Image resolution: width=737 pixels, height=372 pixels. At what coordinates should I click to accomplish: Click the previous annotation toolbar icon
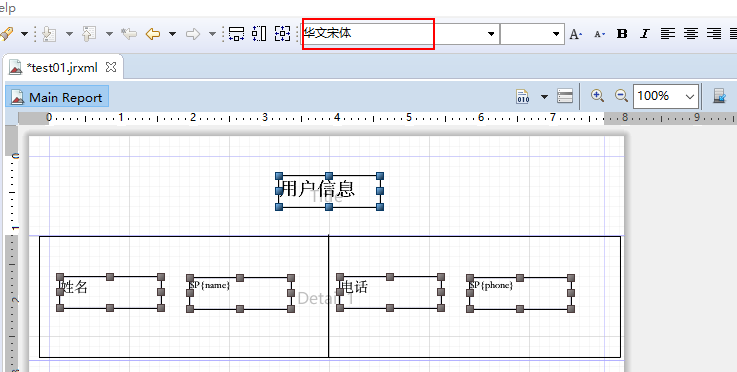pos(89,34)
